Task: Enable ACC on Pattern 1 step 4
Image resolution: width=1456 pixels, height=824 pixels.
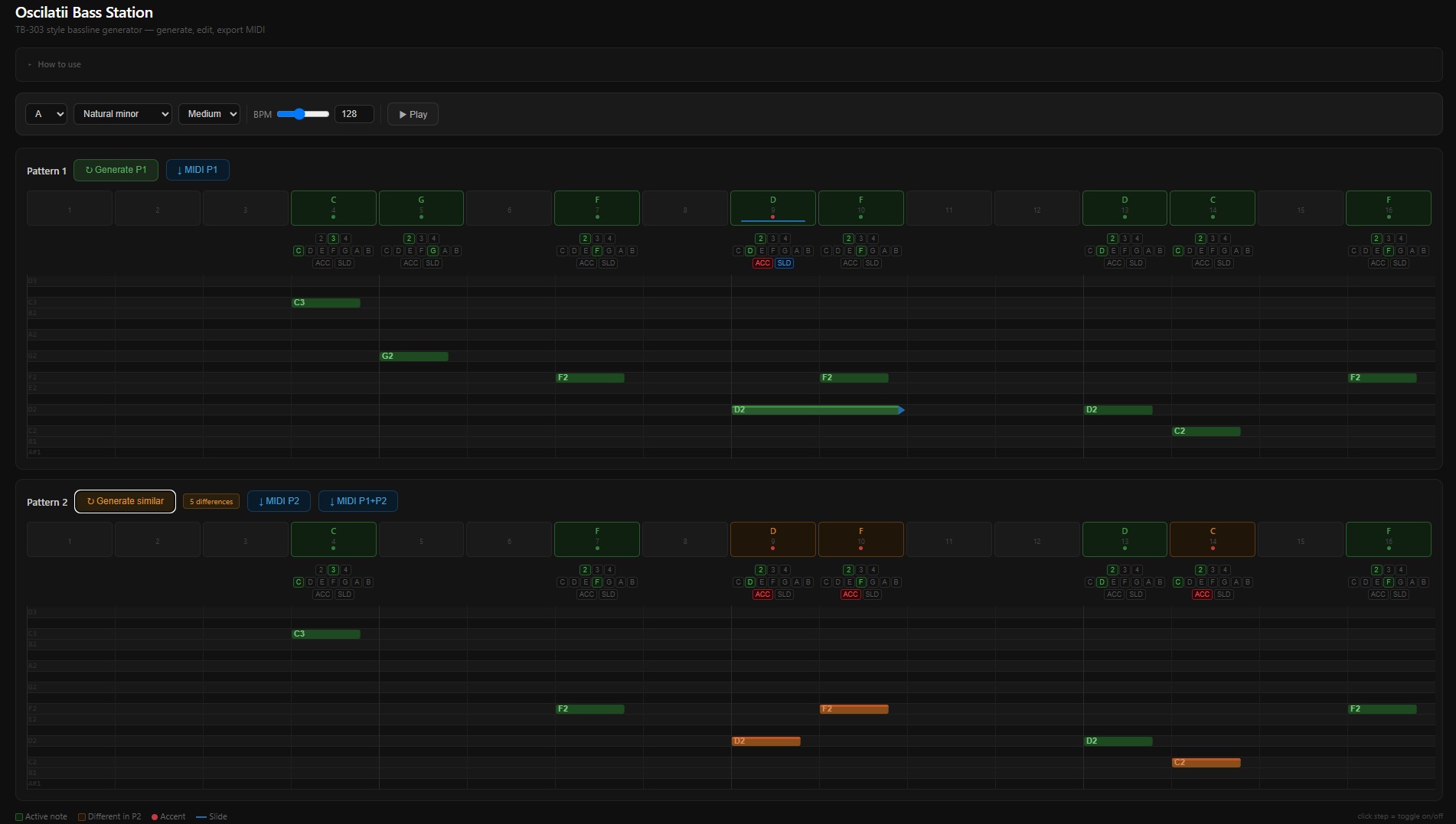Action: [x=323, y=263]
